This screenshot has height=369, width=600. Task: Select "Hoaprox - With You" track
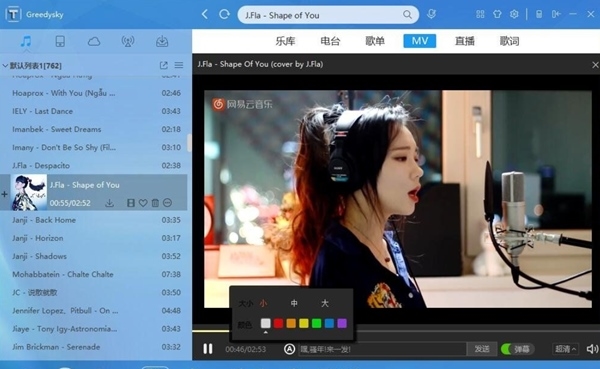[x=94, y=93]
